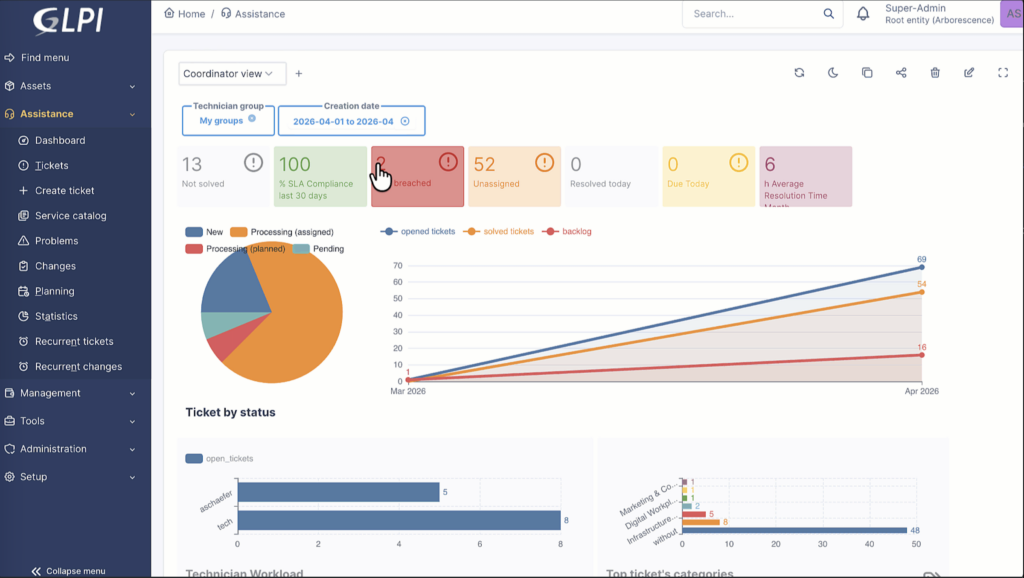This screenshot has width=1024, height=578.
Task: Toggle dashboard night mode moon icon
Action: click(833, 72)
